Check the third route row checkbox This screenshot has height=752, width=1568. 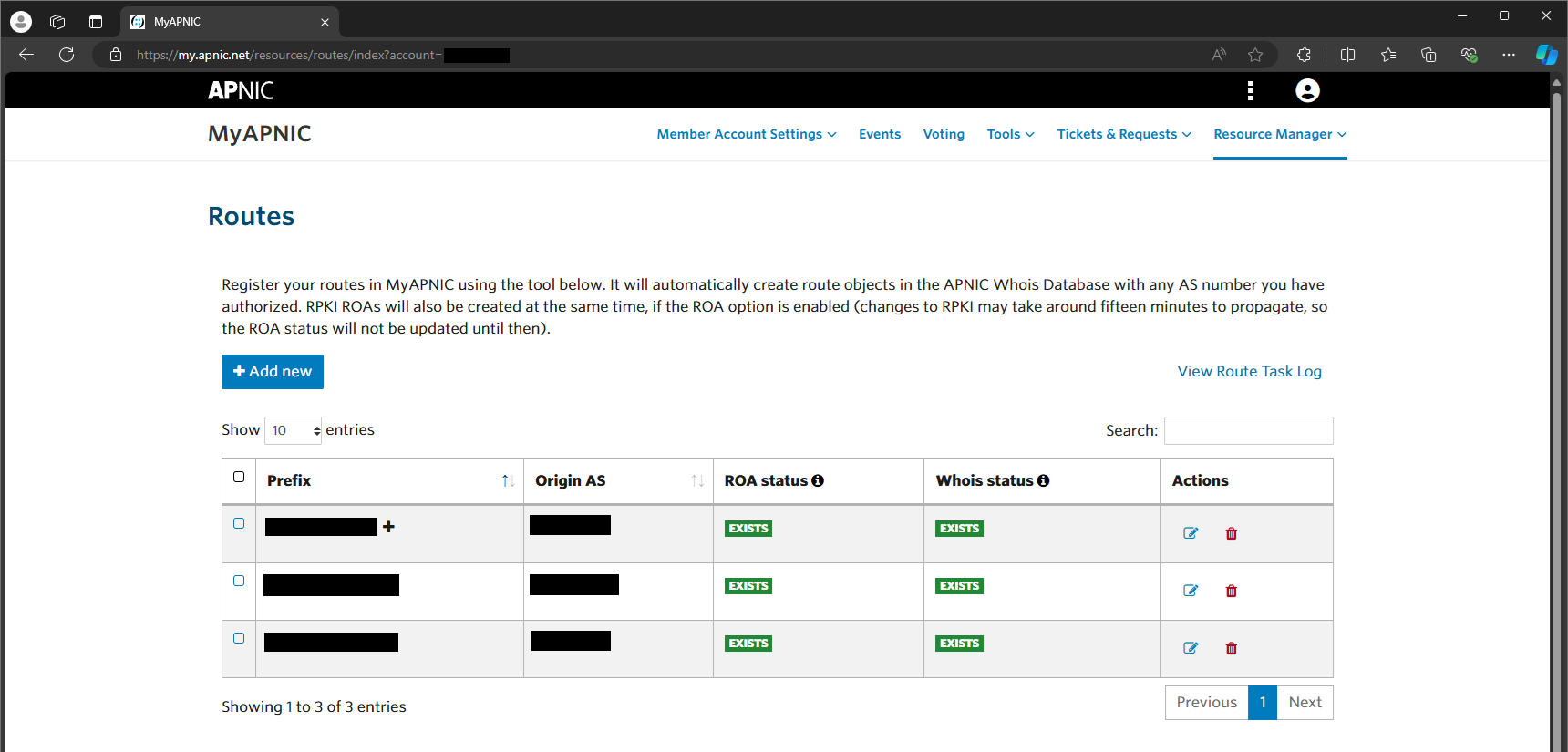point(239,638)
